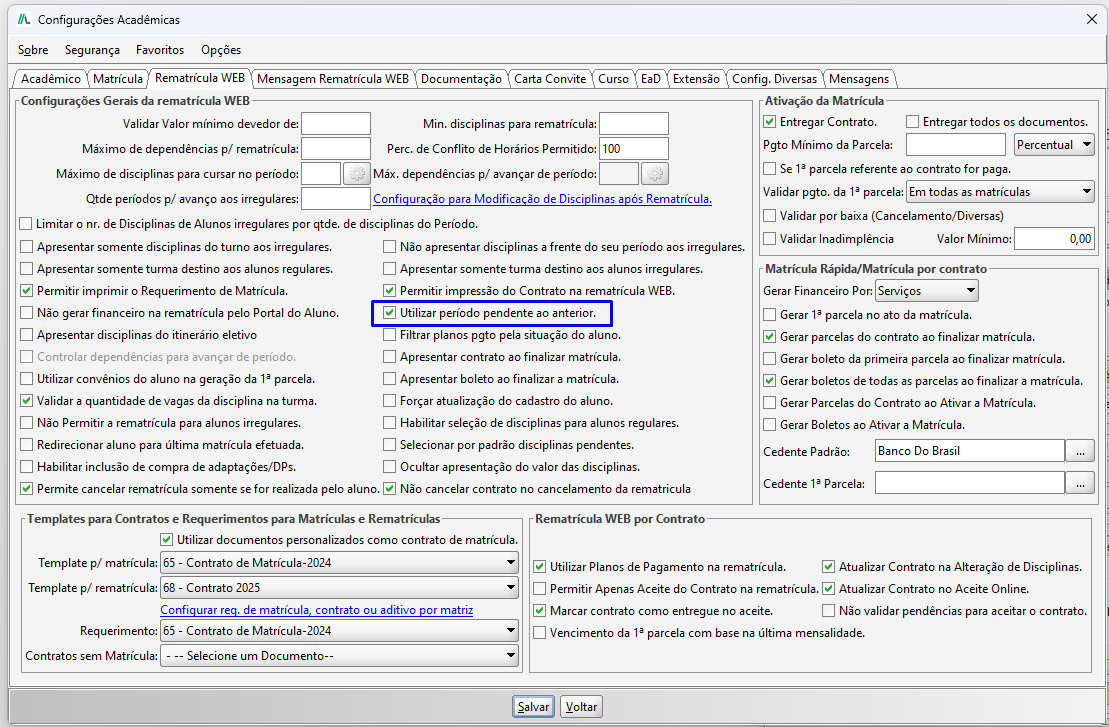Uncheck Utilizar período pendente ao anterior
1109x727 pixels.
(x=389, y=313)
